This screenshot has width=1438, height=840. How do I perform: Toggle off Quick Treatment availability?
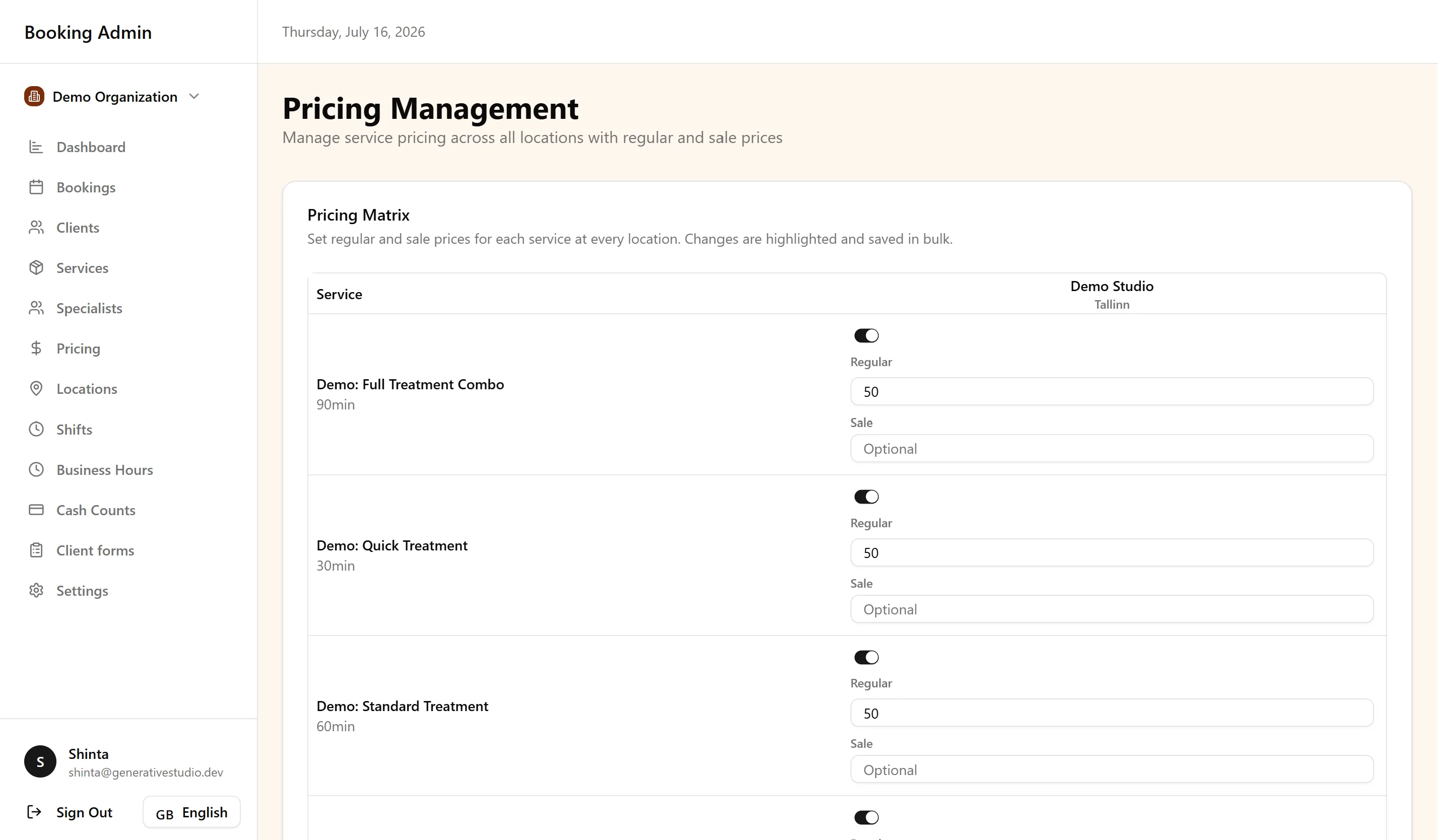[x=866, y=497]
